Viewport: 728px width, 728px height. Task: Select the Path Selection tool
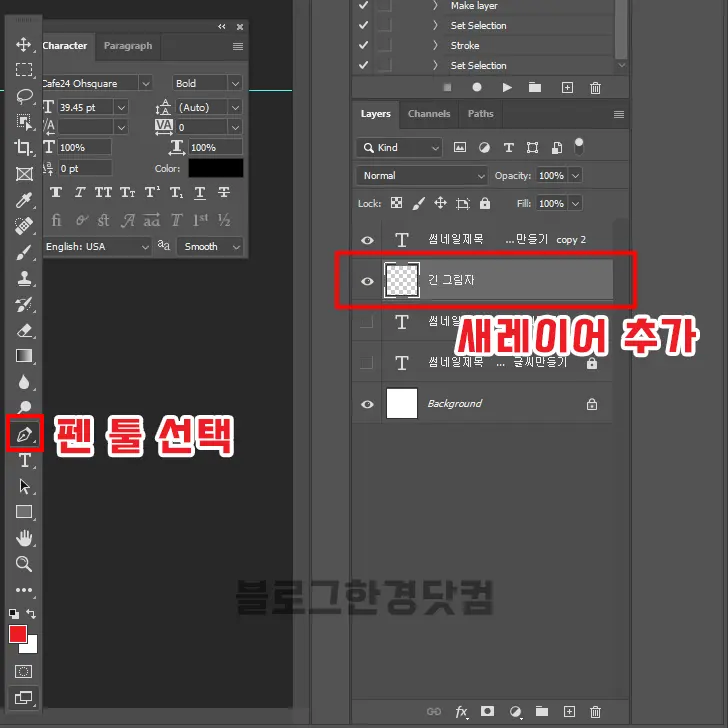[x=24, y=486]
